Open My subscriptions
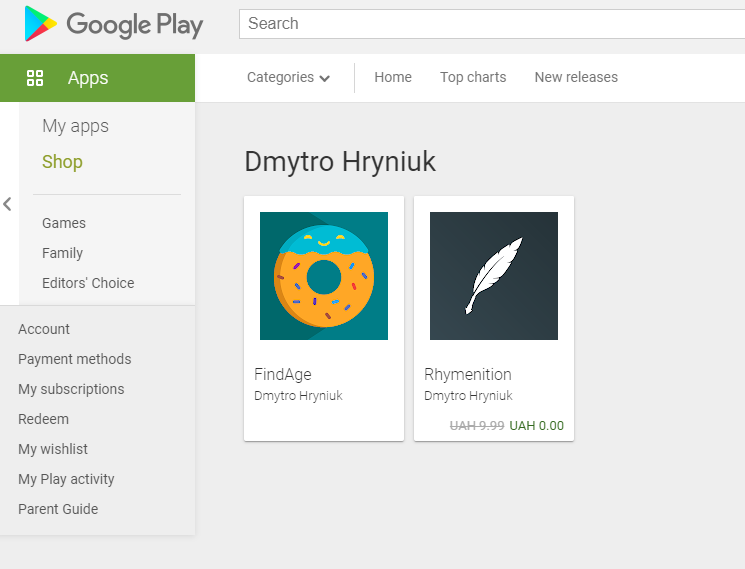745x569 pixels. 71,389
